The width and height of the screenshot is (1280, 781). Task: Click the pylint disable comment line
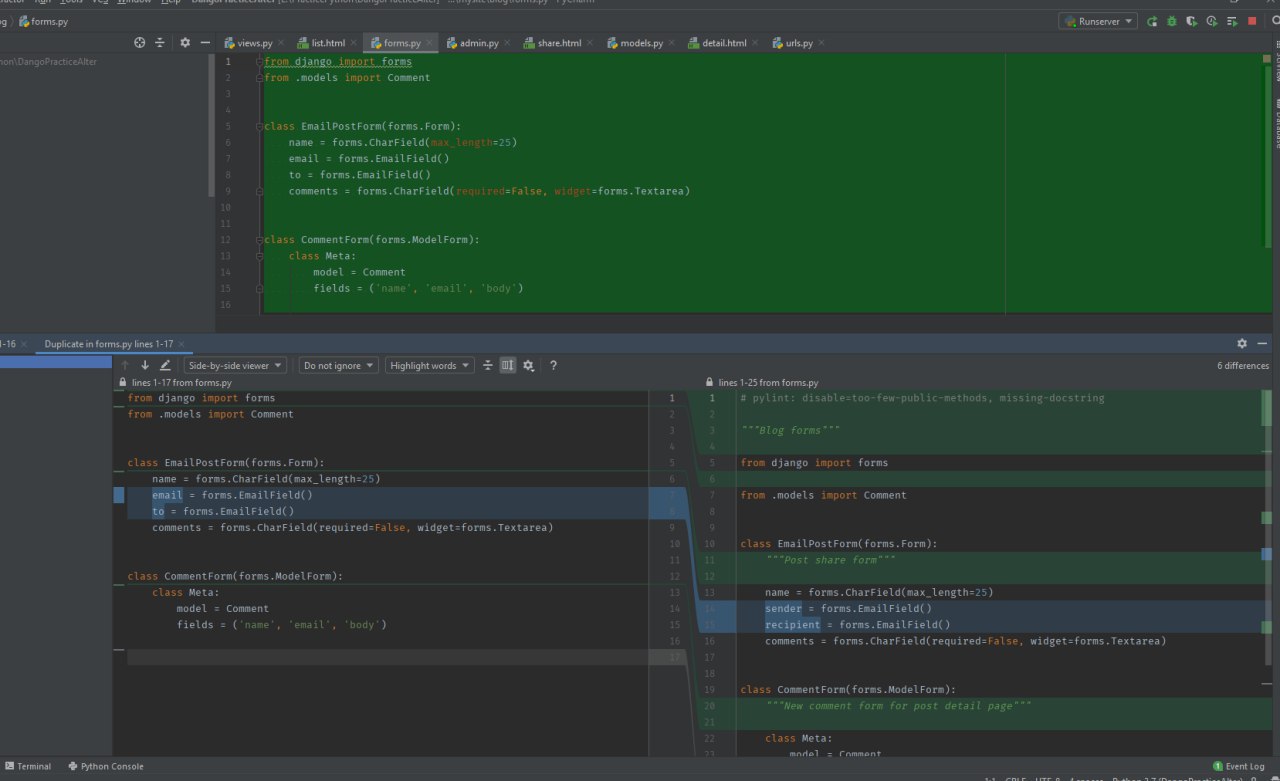(x=922, y=398)
